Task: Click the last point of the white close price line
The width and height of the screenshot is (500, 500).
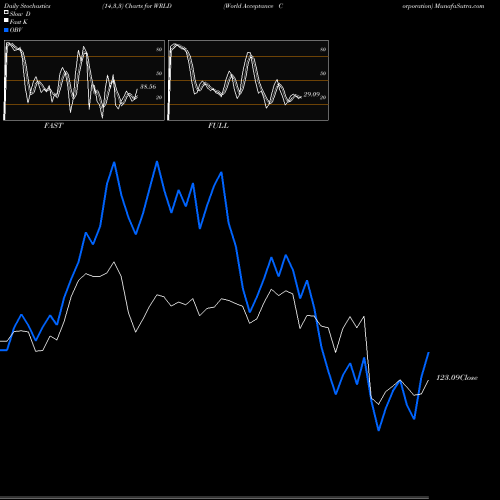Action: pos(429,380)
